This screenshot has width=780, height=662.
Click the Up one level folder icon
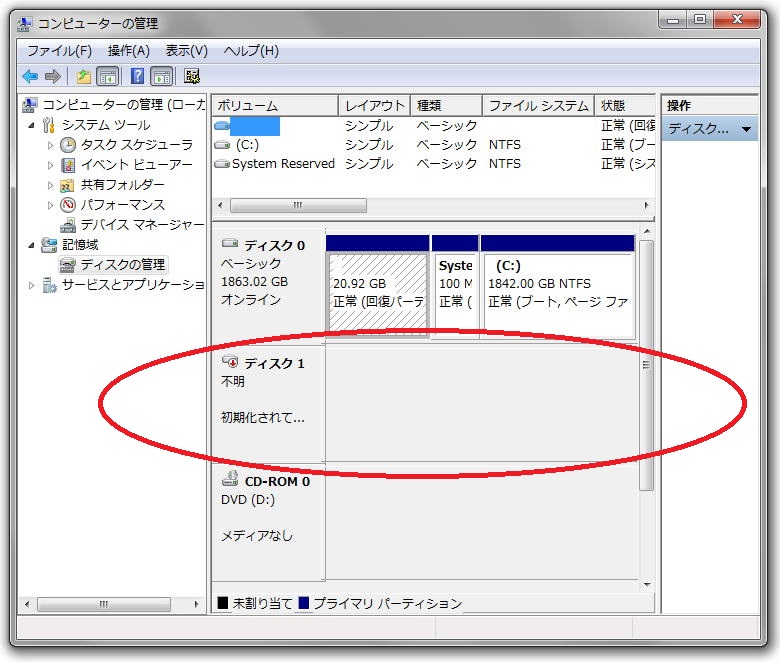coord(84,77)
